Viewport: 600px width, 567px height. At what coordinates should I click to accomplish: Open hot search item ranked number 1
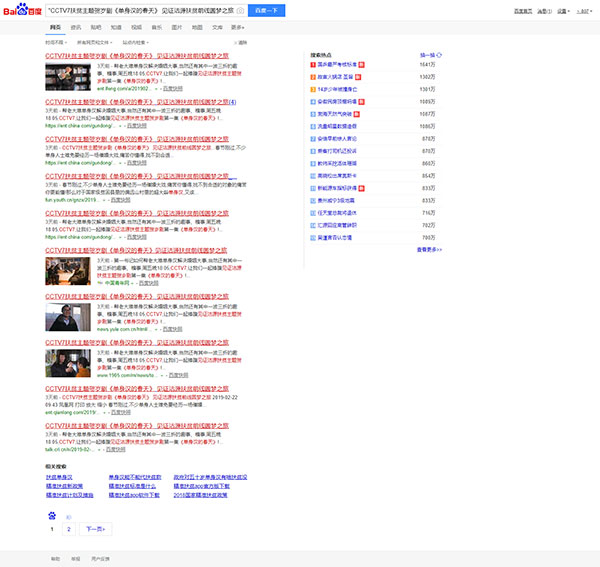(x=337, y=65)
